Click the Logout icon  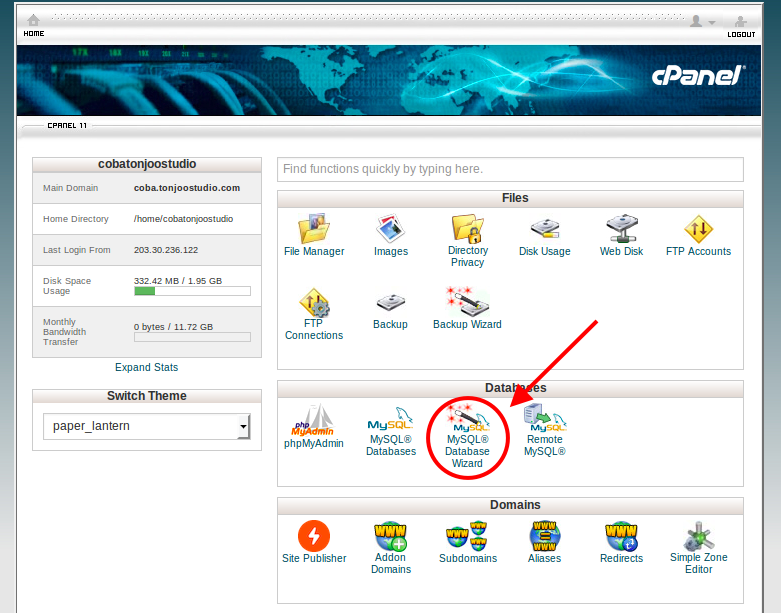(741, 26)
